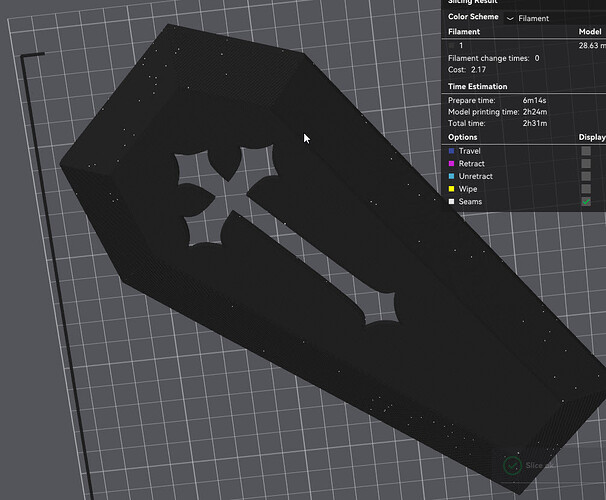The width and height of the screenshot is (606, 500).
Task: Click the Filament column header
Action: tap(464, 32)
